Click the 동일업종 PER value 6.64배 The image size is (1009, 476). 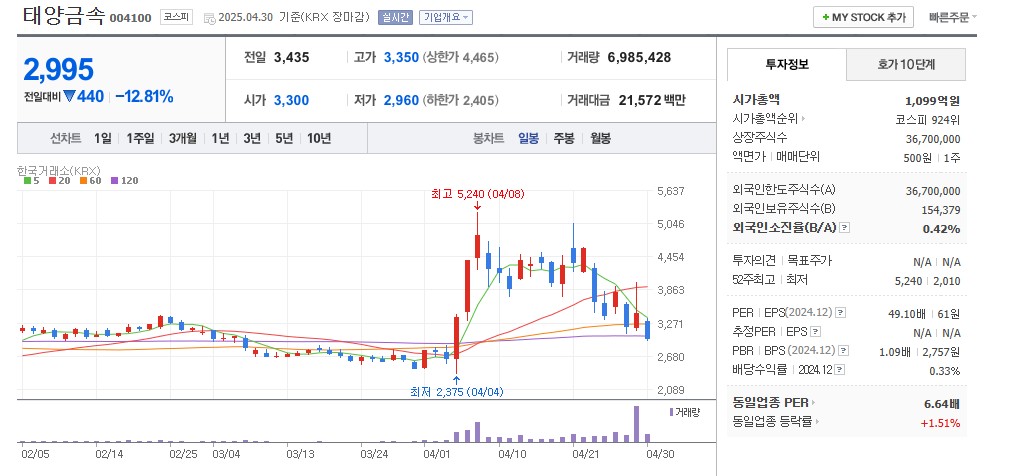pyautogui.click(x=942, y=404)
